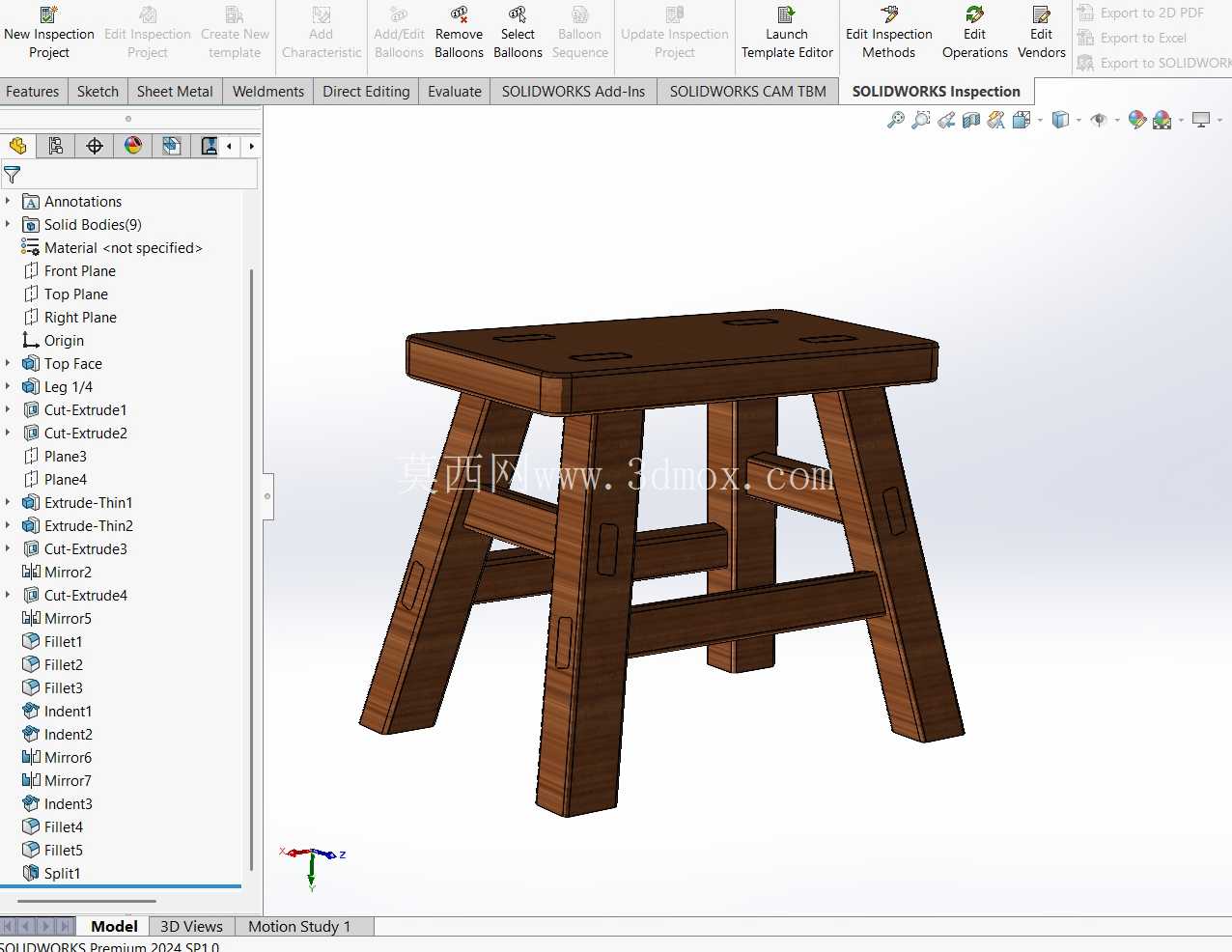1232x952 pixels.
Task: Open the DisplayManager color ball tab
Action: point(133,146)
